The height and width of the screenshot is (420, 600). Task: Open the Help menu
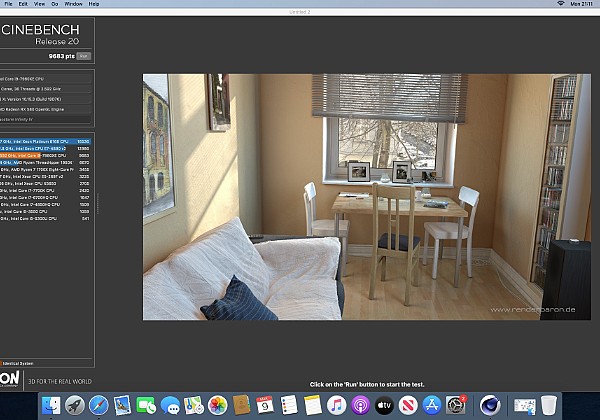pyautogui.click(x=93, y=5)
